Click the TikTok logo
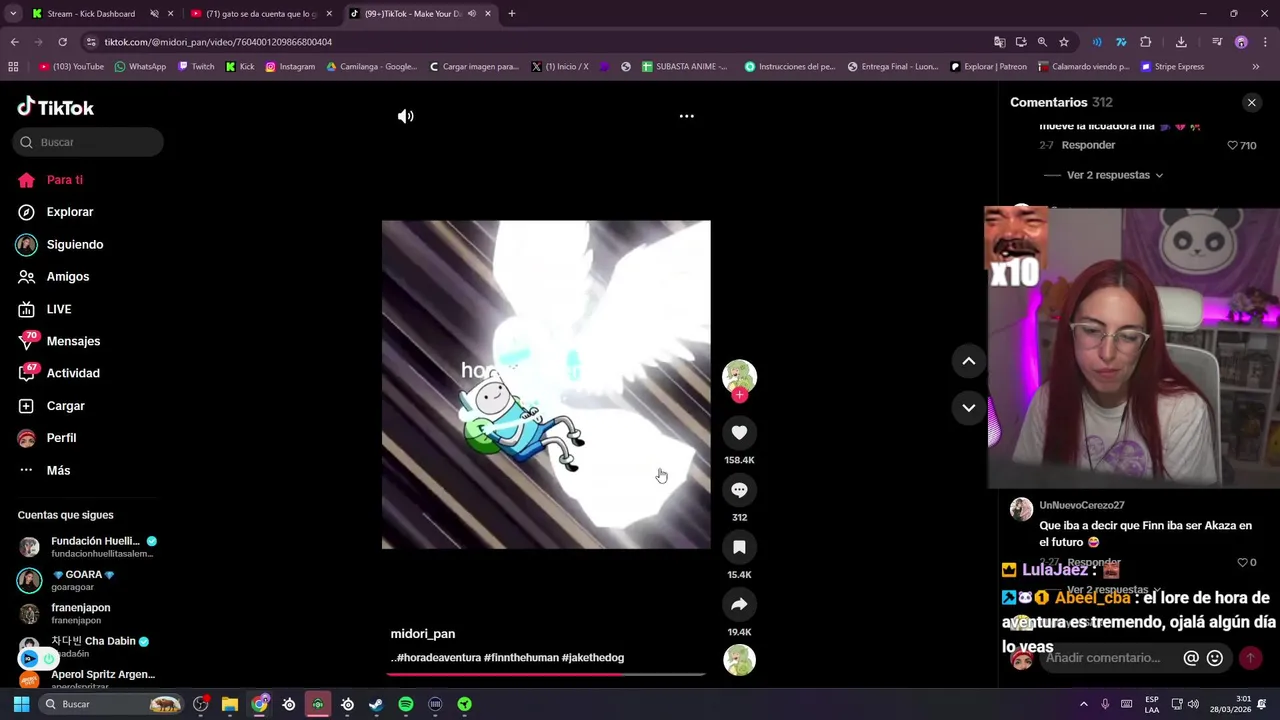The width and height of the screenshot is (1280, 720). point(56,107)
